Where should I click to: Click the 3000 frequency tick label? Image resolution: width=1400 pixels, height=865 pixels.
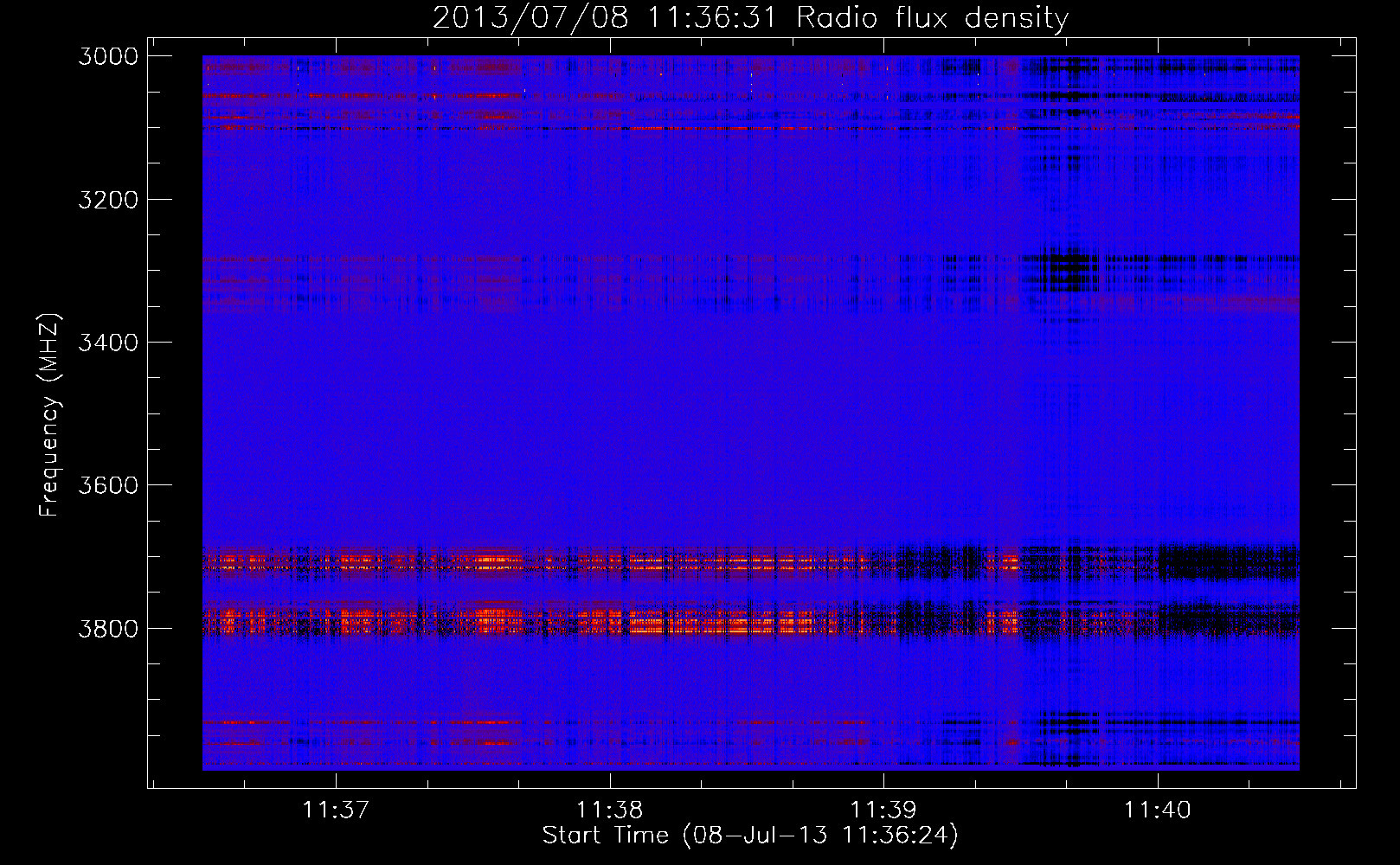point(107,56)
